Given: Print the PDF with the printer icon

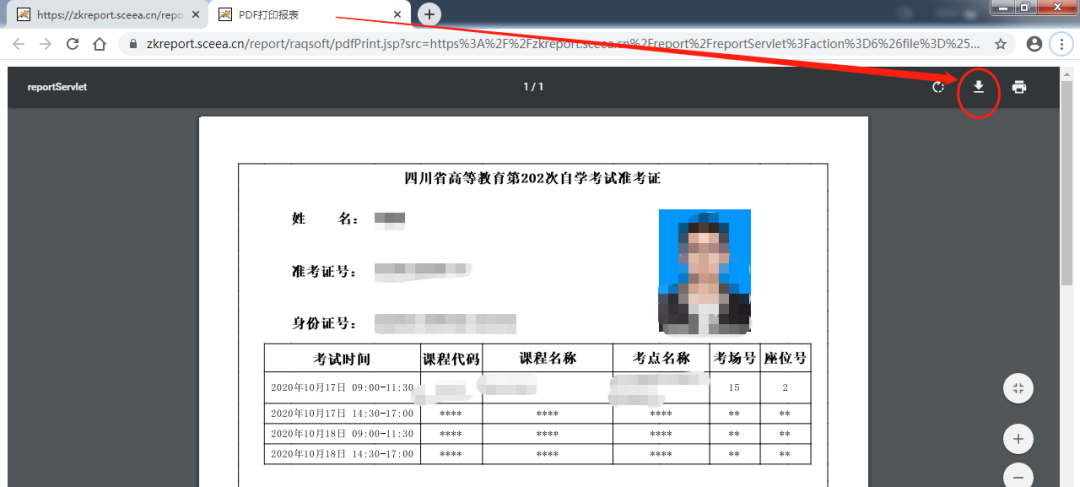Looking at the screenshot, I should click(1019, 87).
